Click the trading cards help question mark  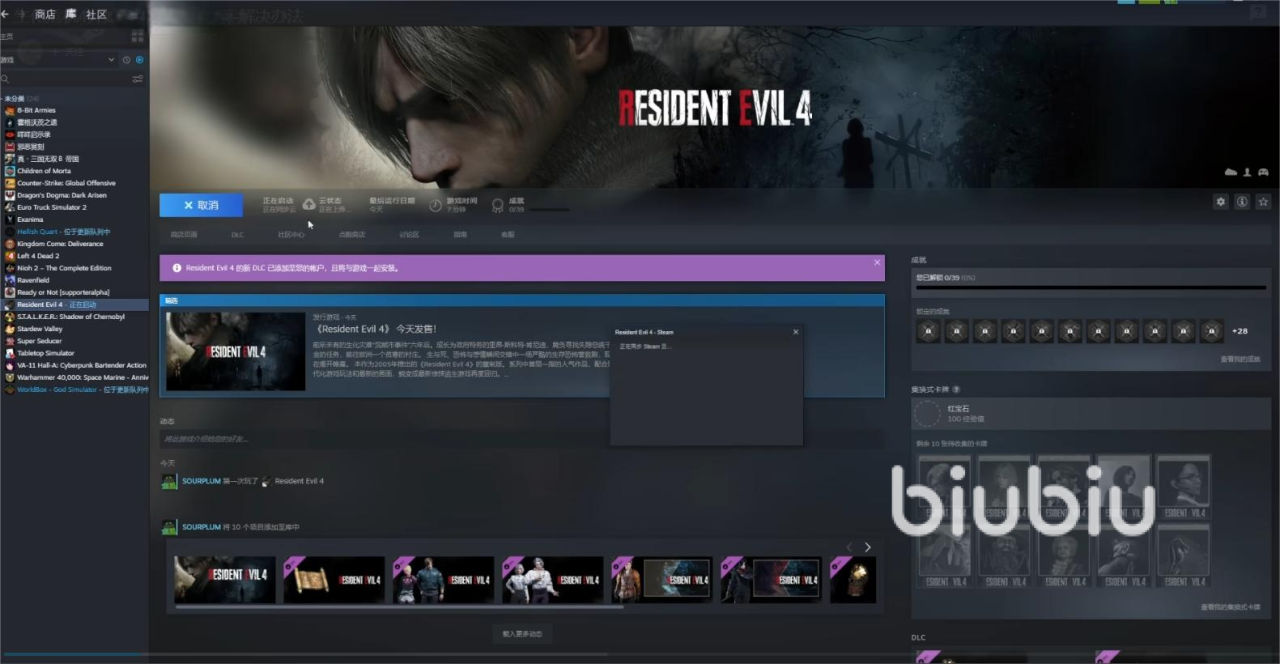click(x=956, y=389)
